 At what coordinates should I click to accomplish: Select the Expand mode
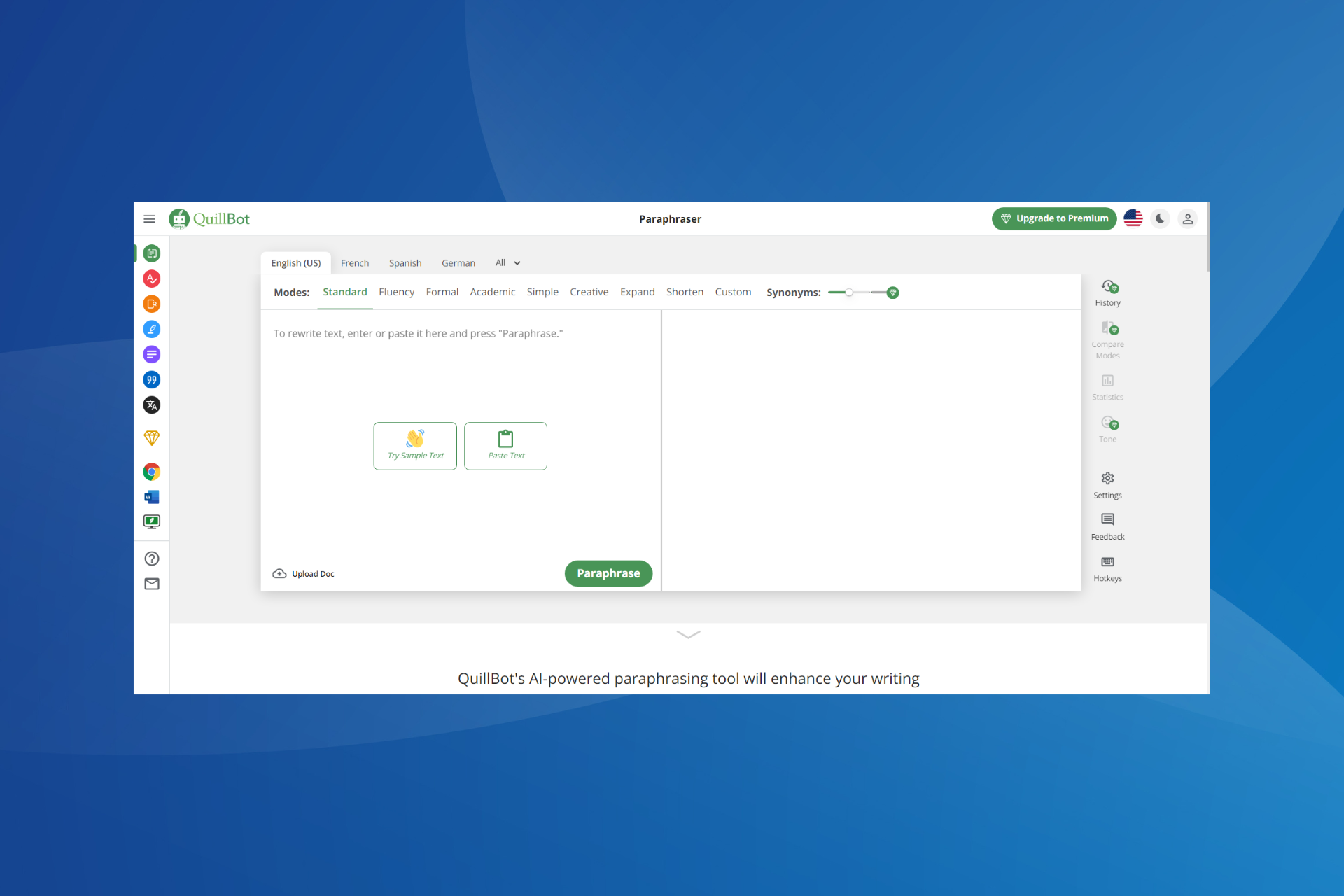(638, 292)
